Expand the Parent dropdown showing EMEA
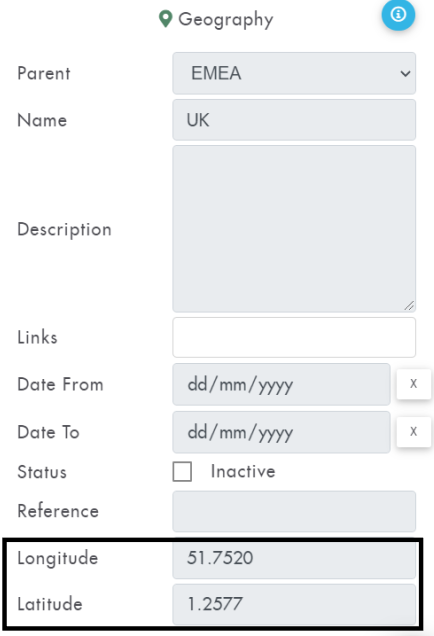The width and height of the screenshot is (434, 636). point(294,73)
